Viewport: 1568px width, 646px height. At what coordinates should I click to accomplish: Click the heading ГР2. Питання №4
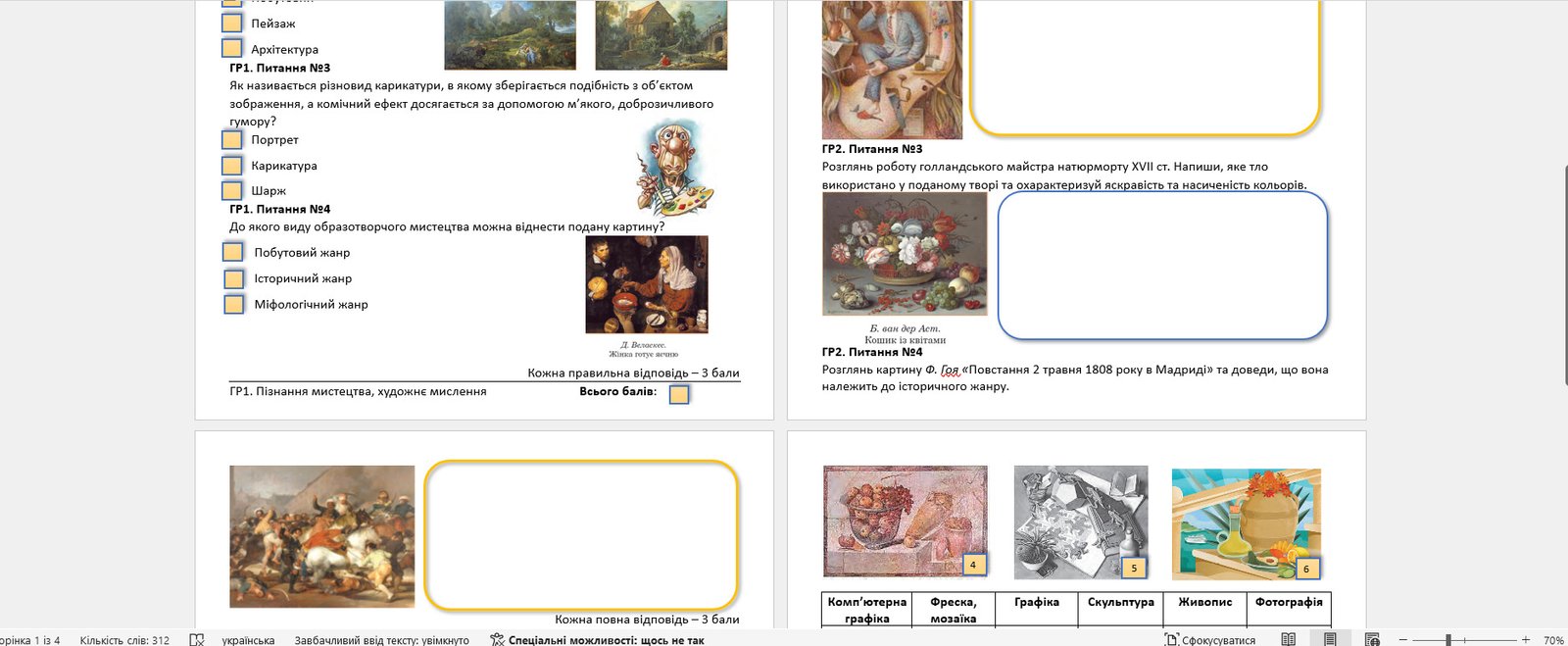(x=872, y=352)
